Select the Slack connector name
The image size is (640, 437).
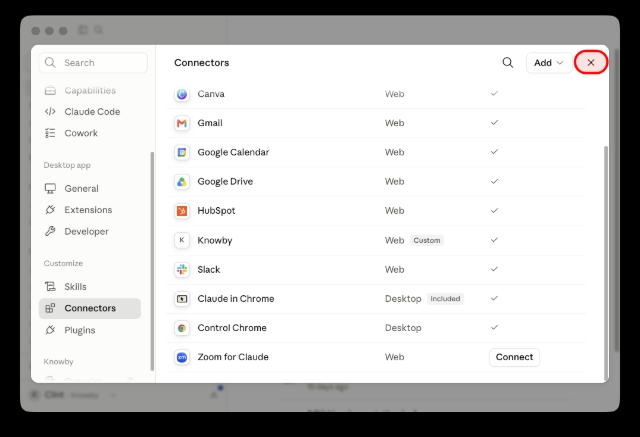tap(209, 269)
